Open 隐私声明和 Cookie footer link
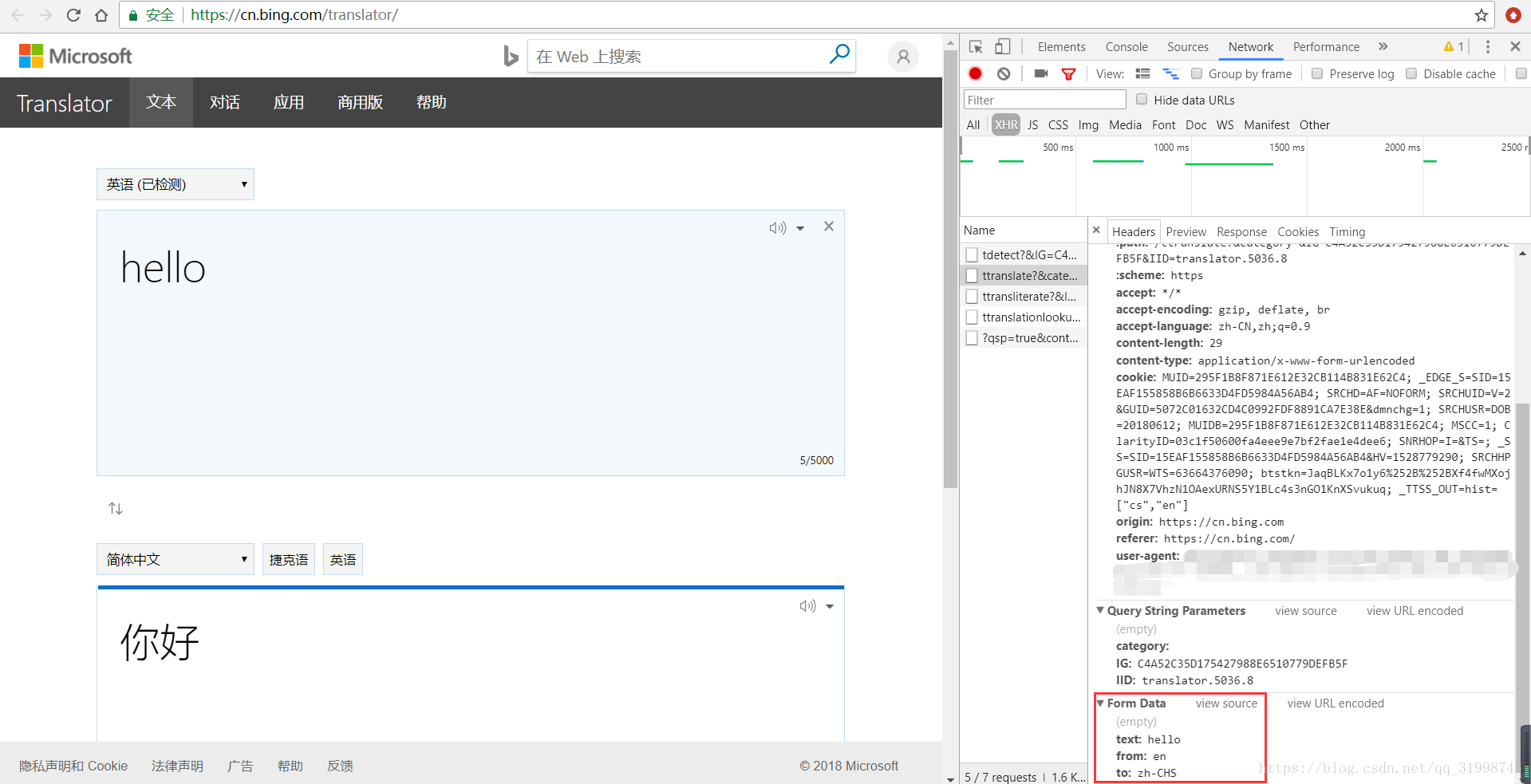Screen dimensions: 1531x784 [x=73, y=766]
